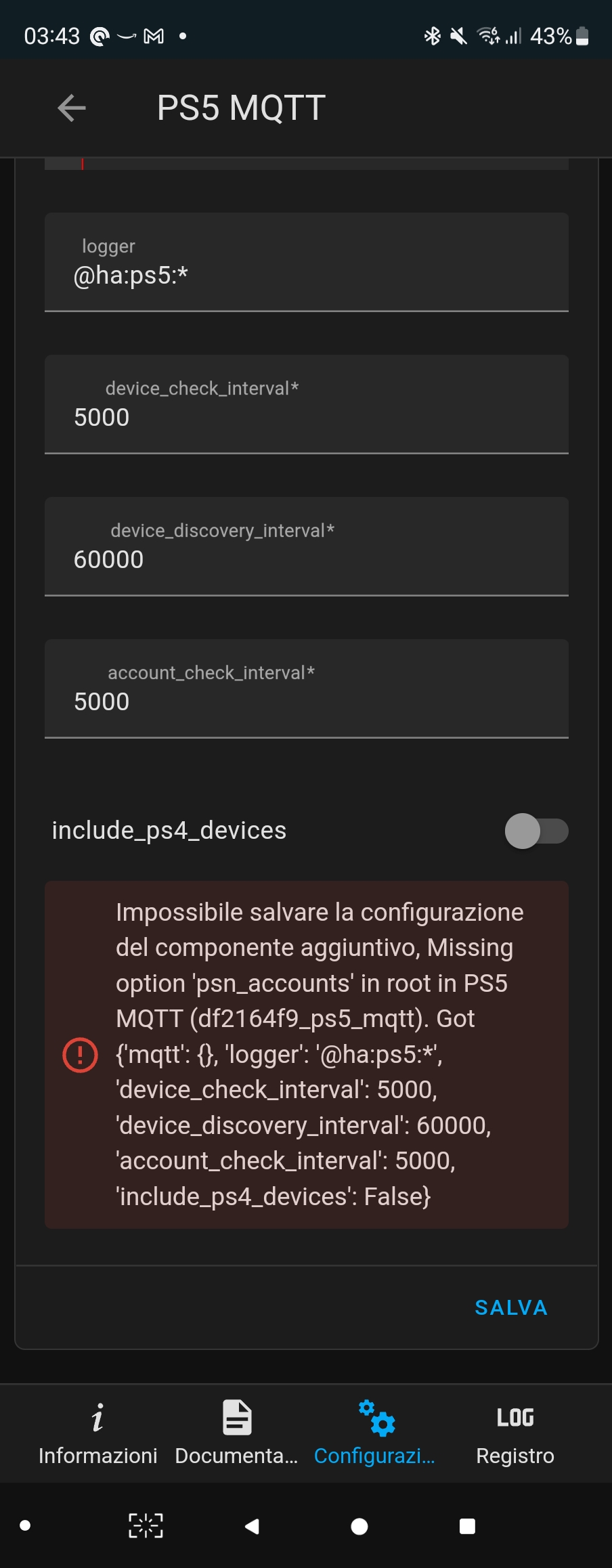Switch to the Informazioni tab

point(98,1435)
